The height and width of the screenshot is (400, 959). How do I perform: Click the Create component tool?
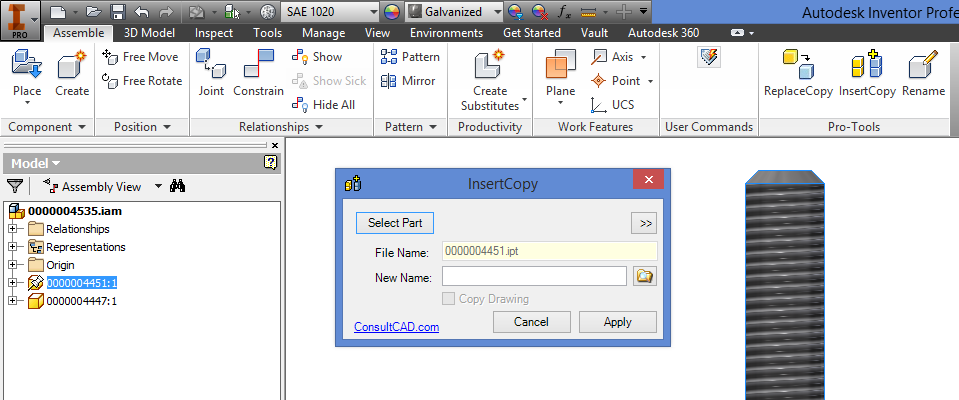(72, 73)
